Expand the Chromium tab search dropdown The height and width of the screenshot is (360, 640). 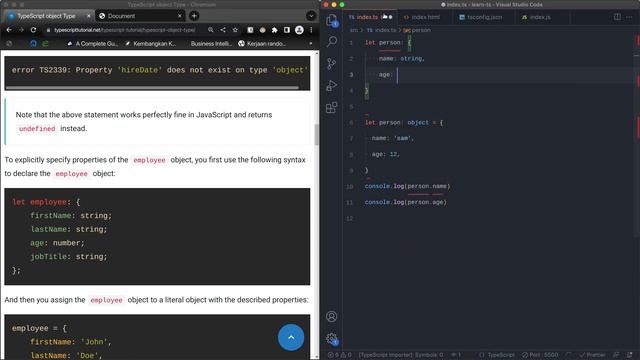pos(311,16)
